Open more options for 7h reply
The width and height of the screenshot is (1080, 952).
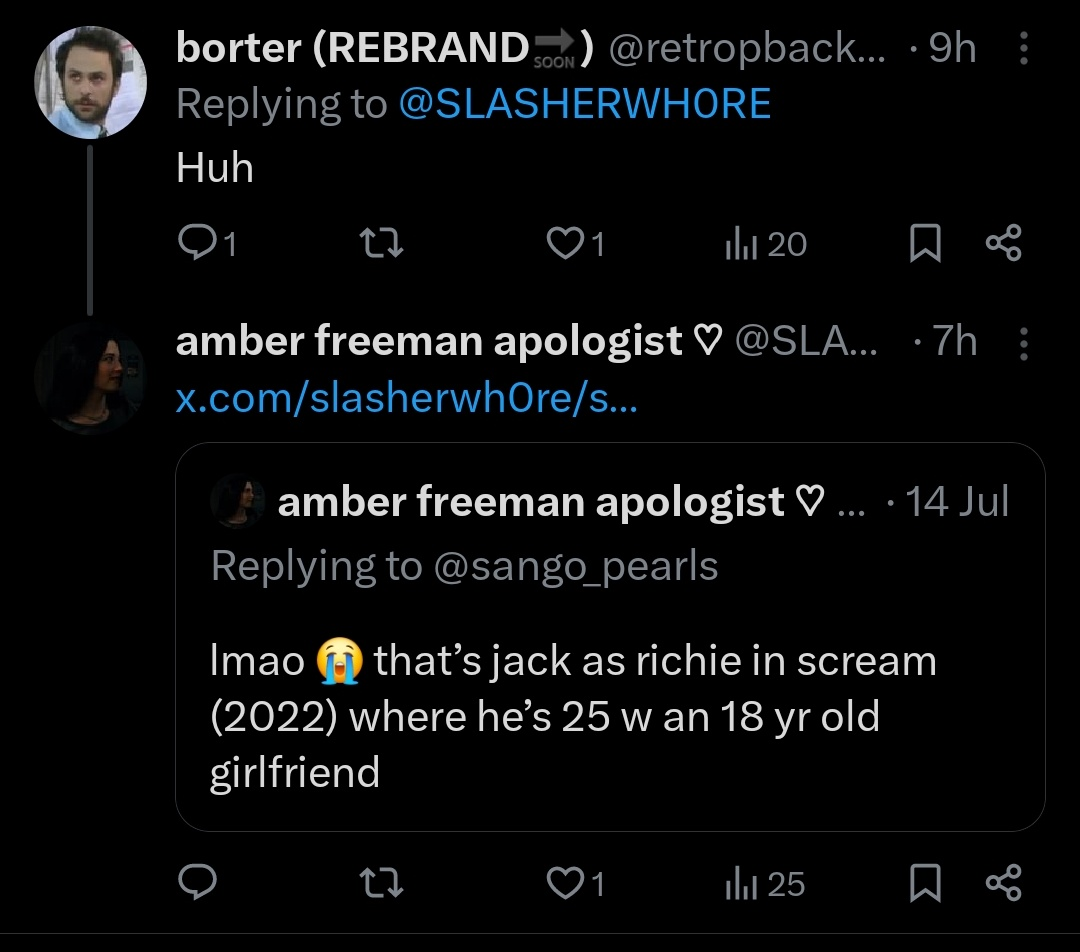pos(1022,343)
